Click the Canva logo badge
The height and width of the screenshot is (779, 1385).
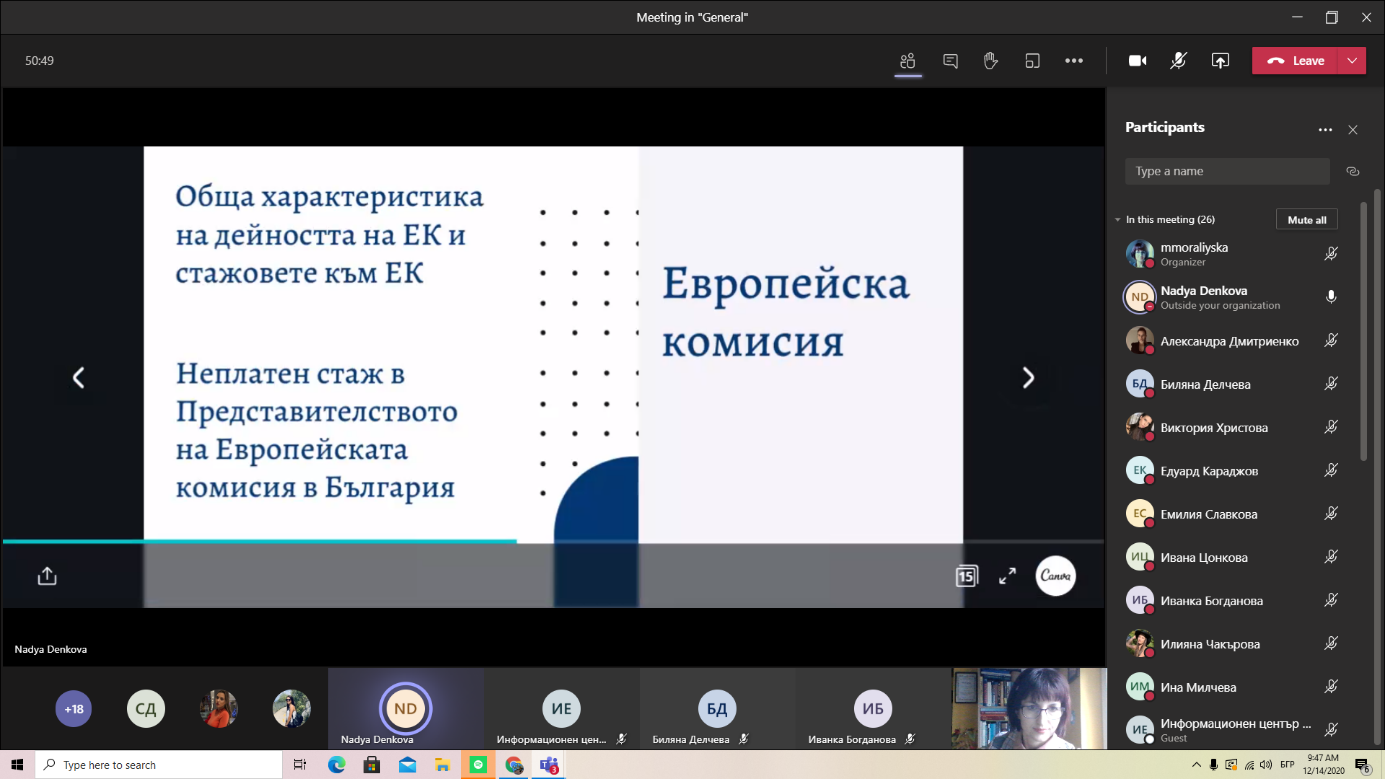click(x=1056, y=576)
